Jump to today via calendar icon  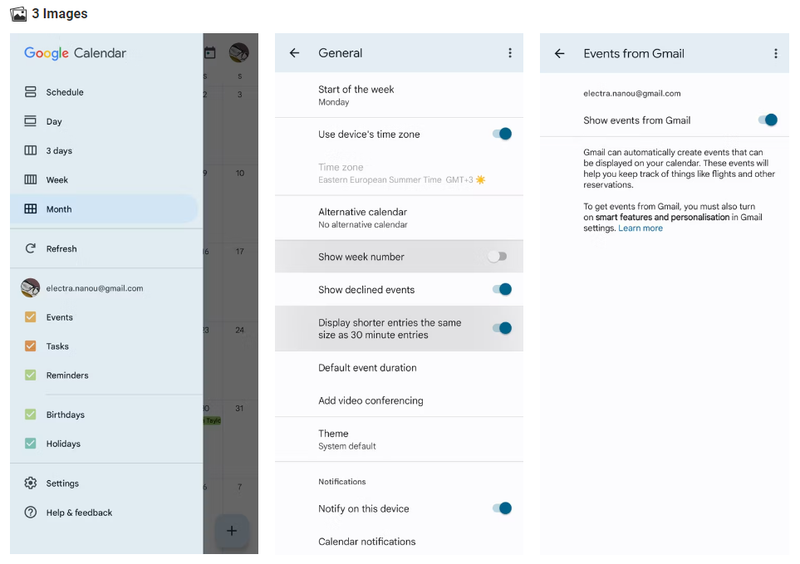coord(210,53)
